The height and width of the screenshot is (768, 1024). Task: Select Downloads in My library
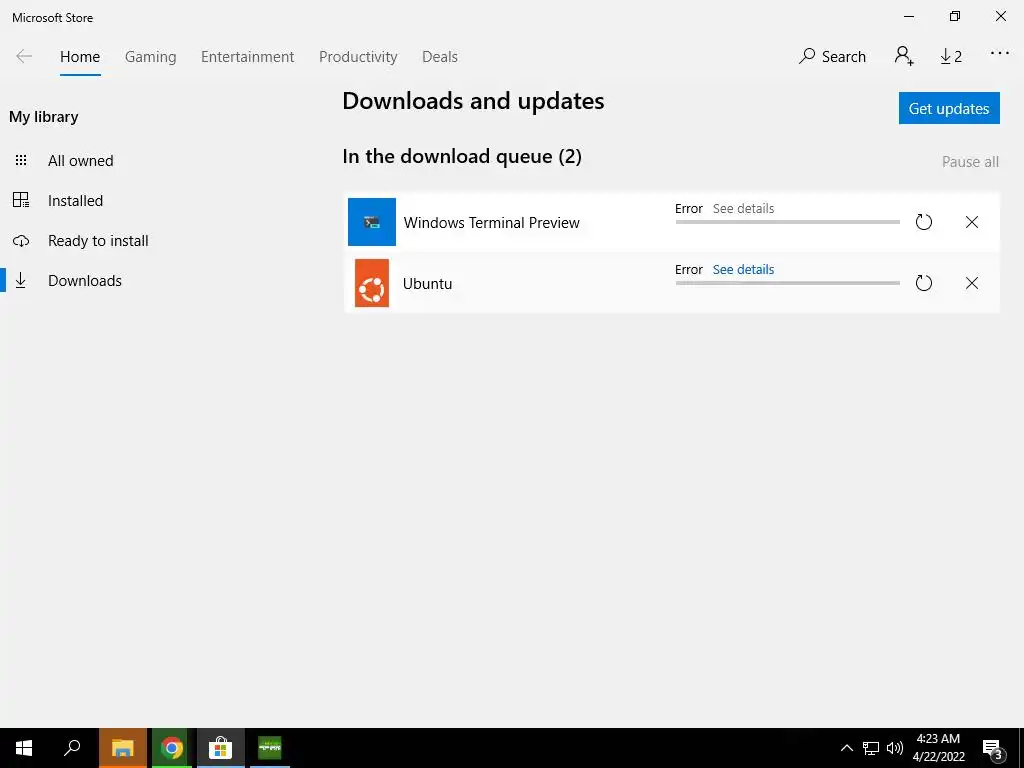tap(85, 281)
